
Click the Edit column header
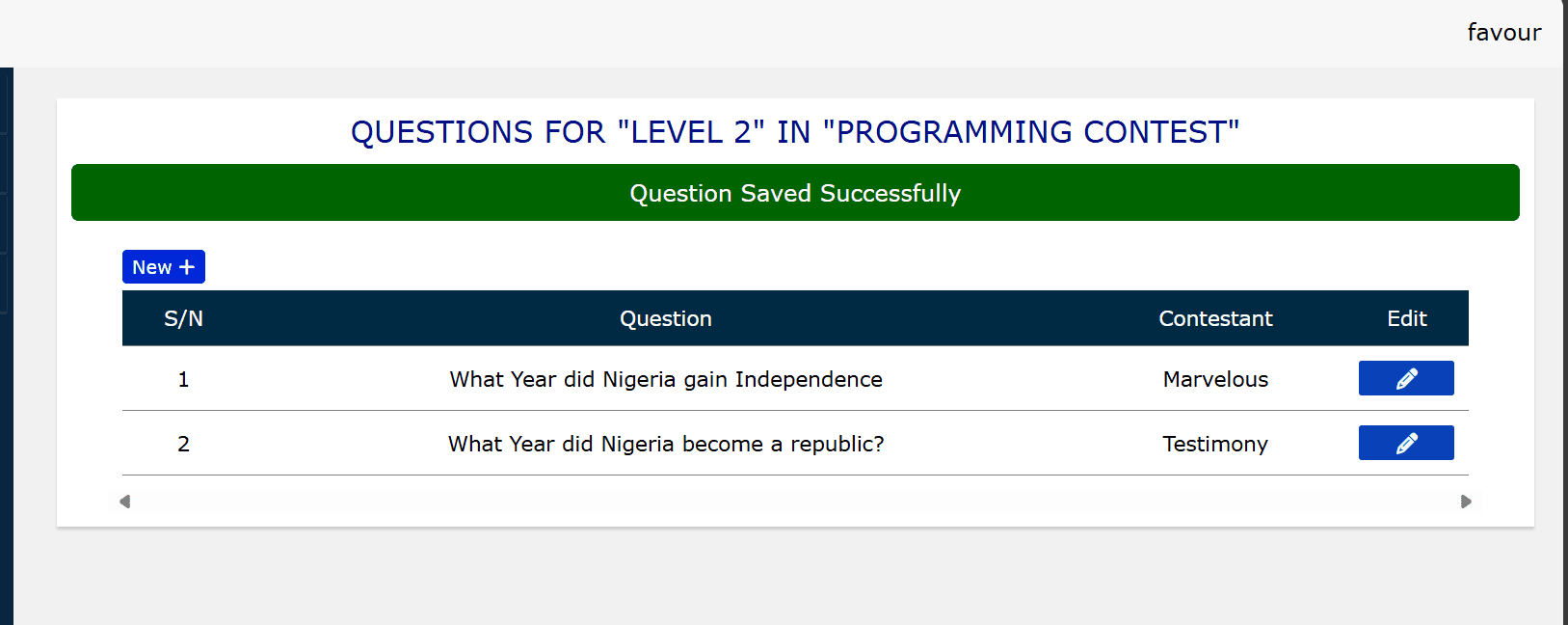tap(1406, 318)
